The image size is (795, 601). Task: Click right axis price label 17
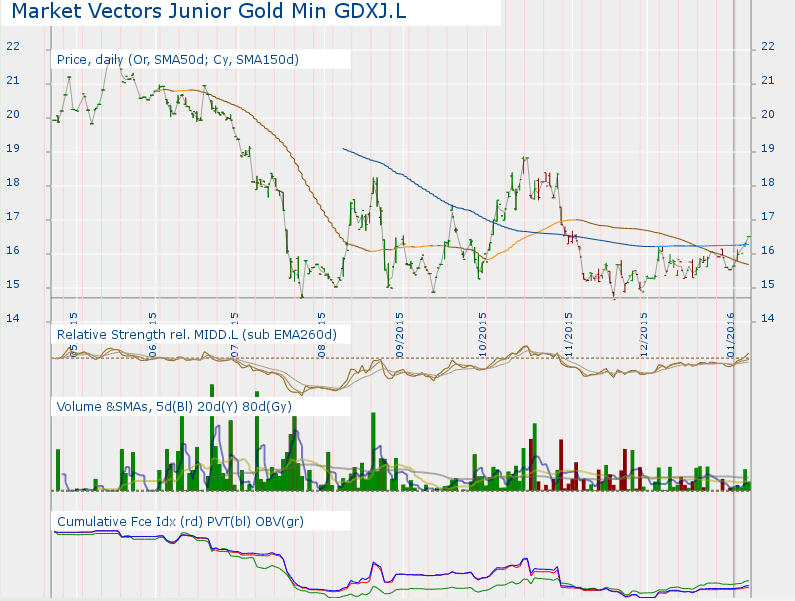pyautogui.click(x=768, y=216)
